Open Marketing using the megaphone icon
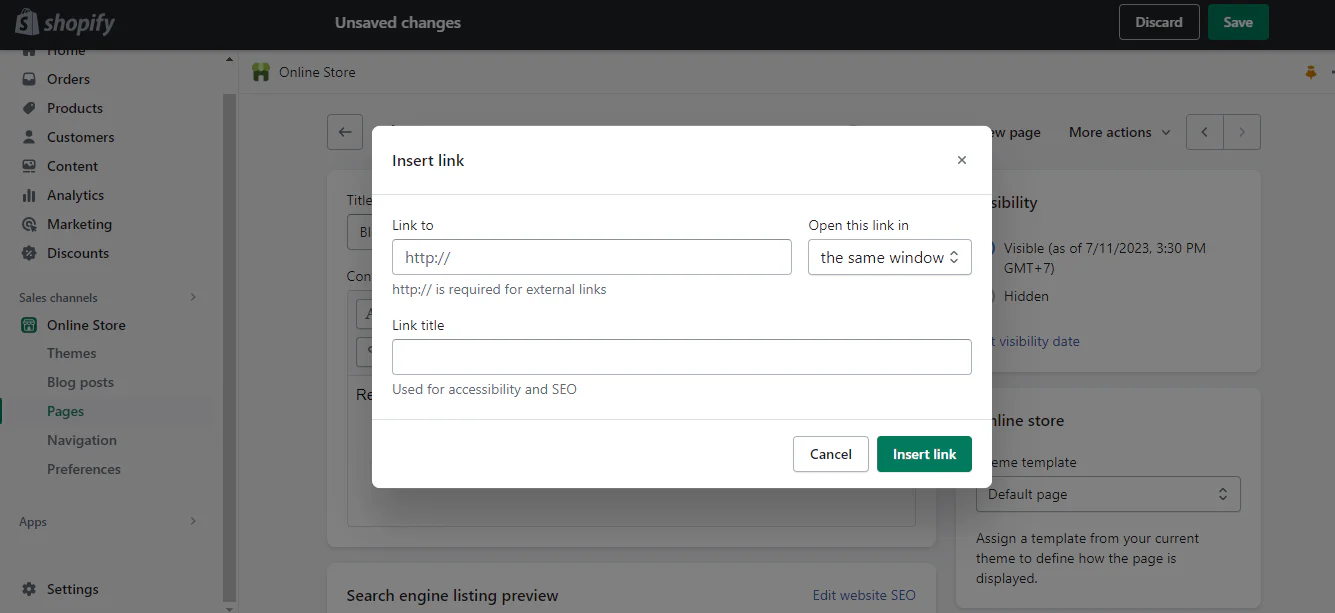Viewport: 1335px width, 613px height. tap(29, 223)
